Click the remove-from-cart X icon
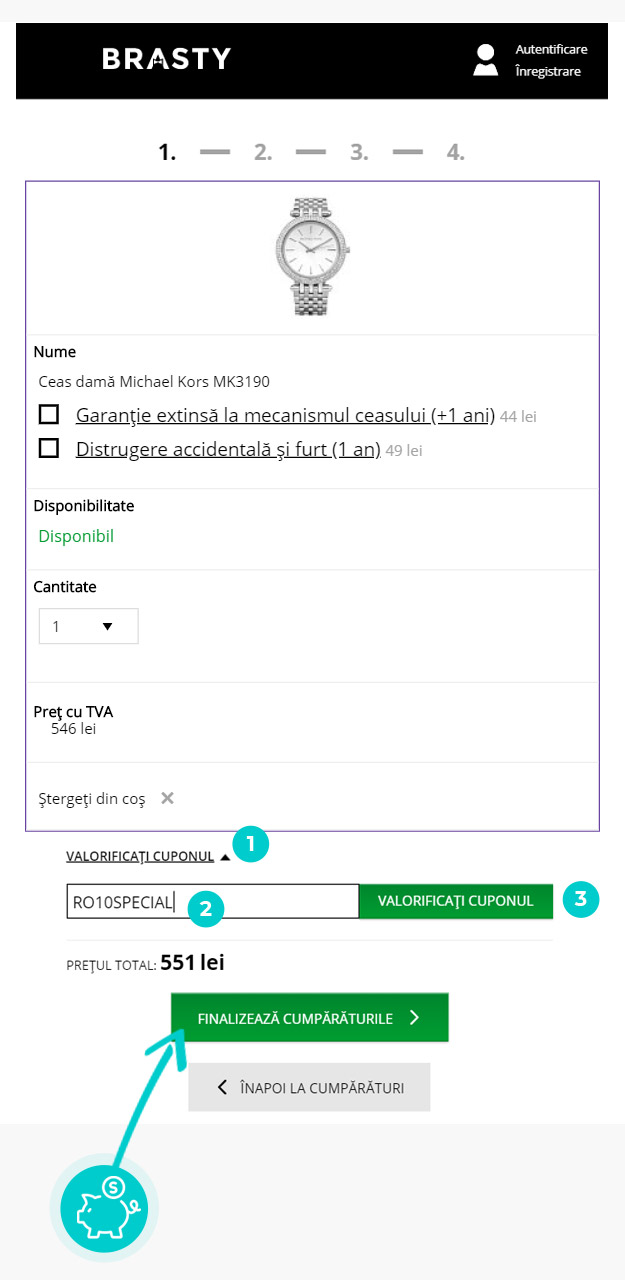625x1280 pixels. pyautogui.click(x=168, y=798)
